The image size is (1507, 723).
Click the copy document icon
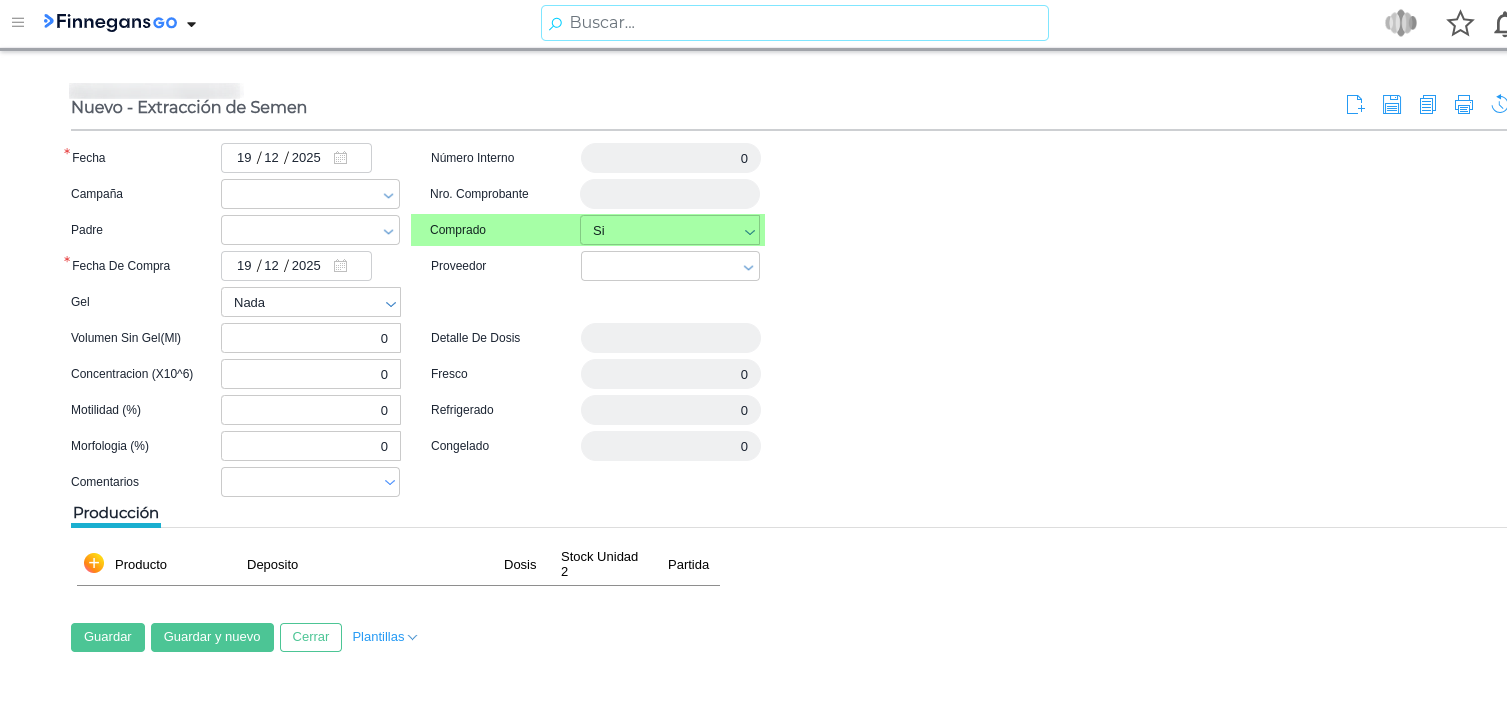pyautogui.click(x=1427, y=105)
